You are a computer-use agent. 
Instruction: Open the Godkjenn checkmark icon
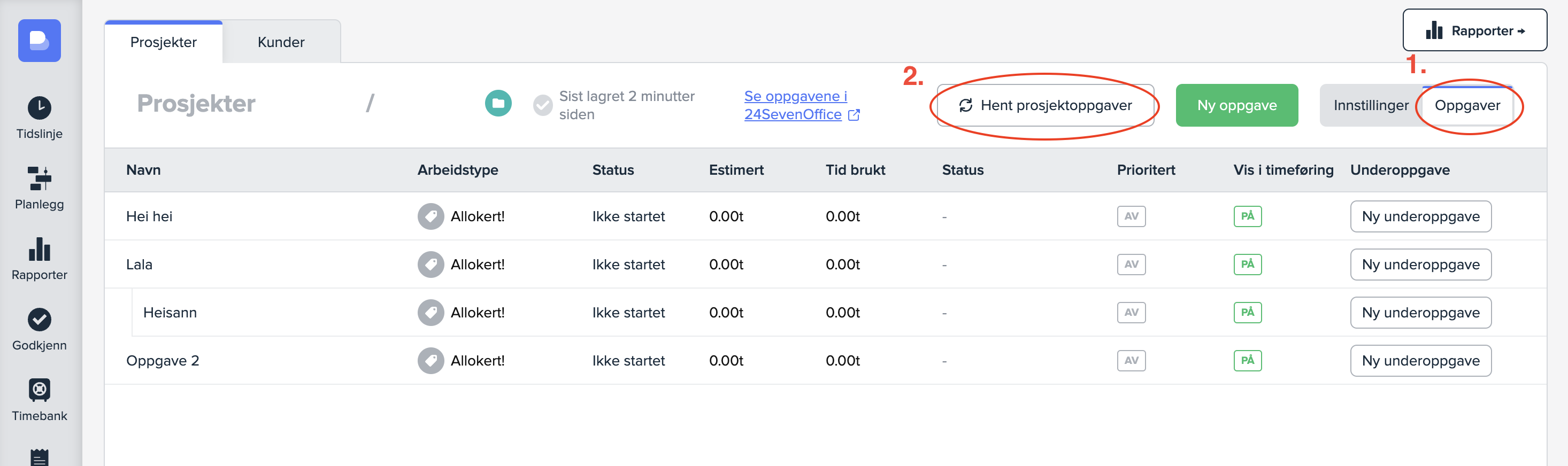pos(40,320)
